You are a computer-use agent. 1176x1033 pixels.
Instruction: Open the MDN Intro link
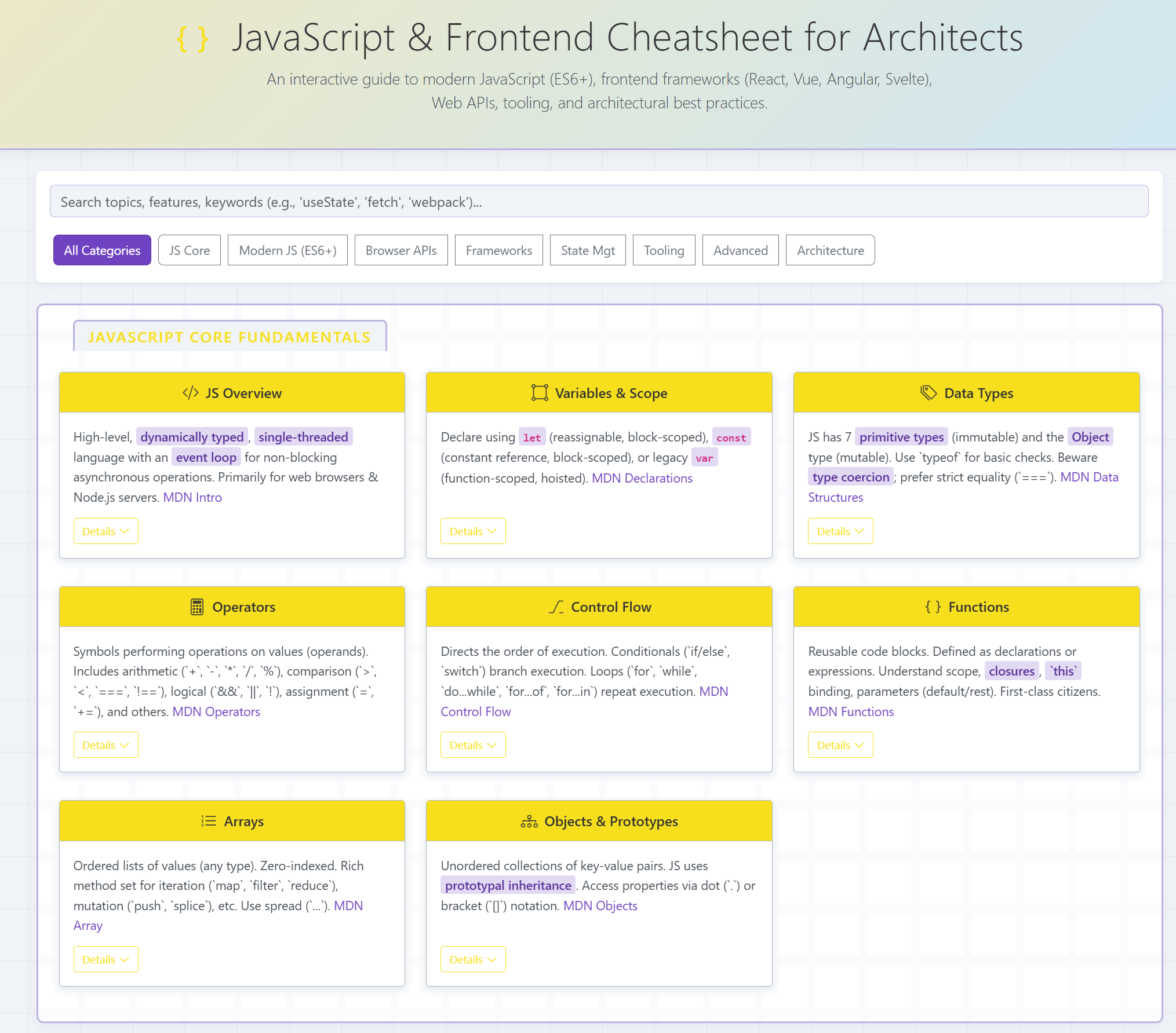tap(192, 497)
